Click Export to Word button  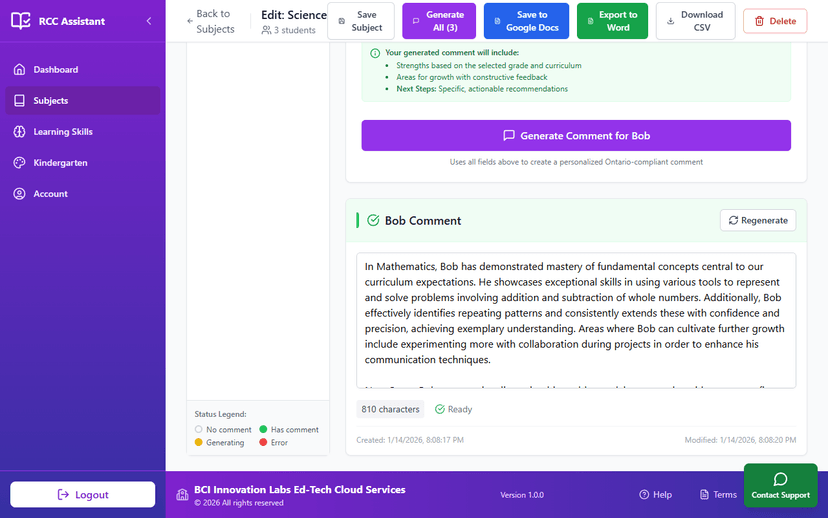[x=612, y=21]
